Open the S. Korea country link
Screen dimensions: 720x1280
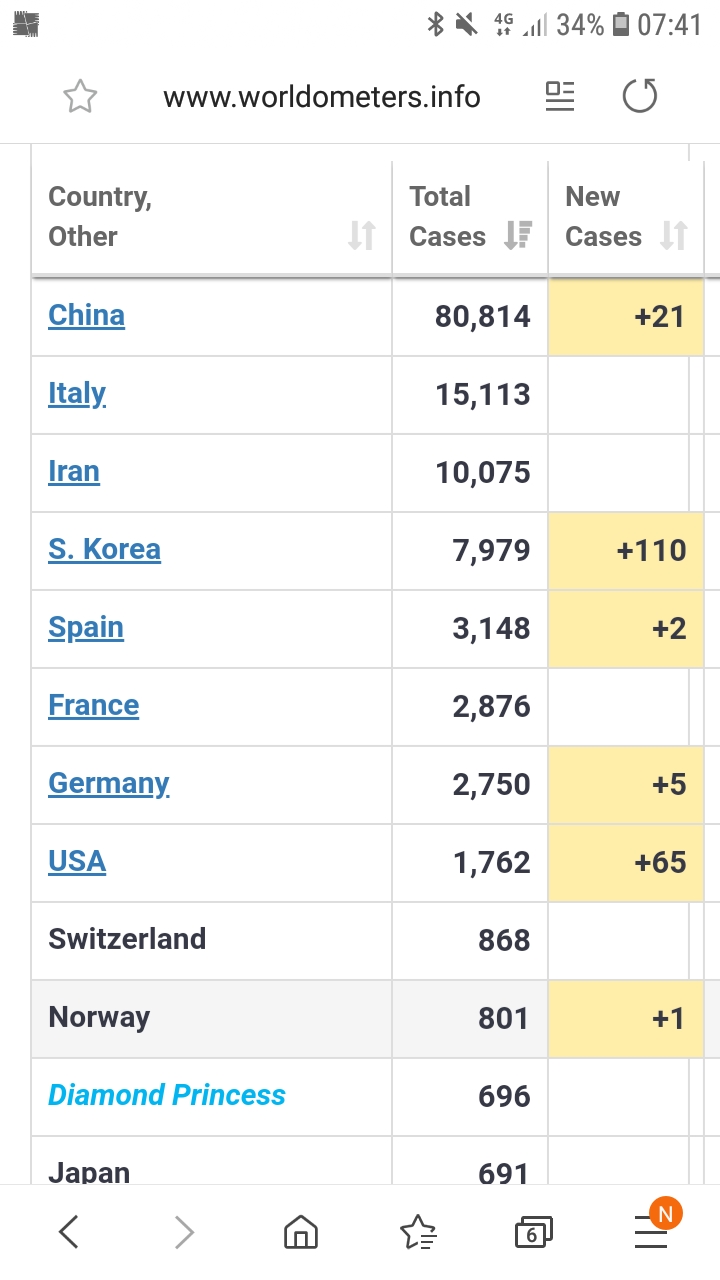[104, 550]
